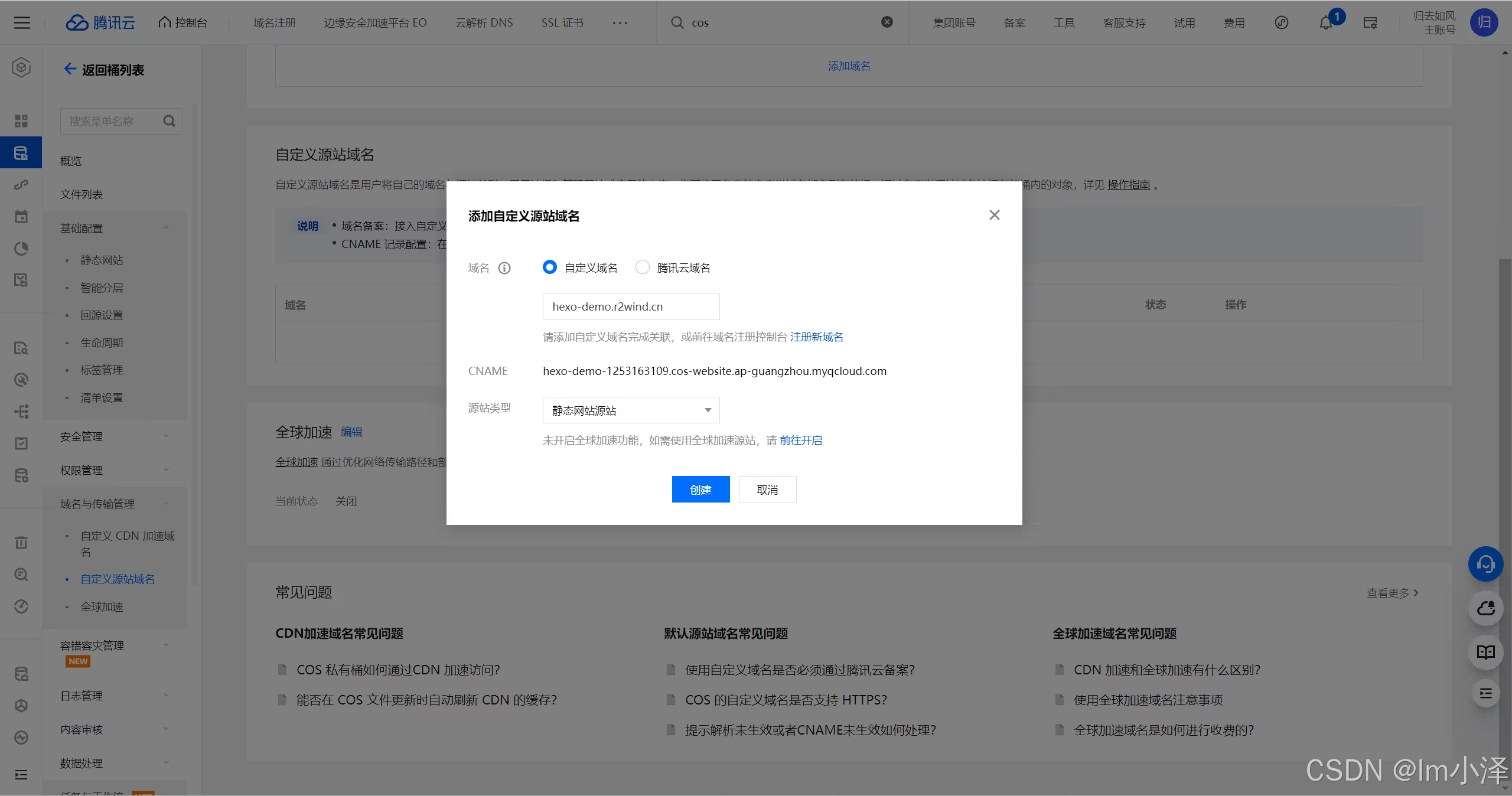This screenshot has height=796, width=1512.
Task: Open the documentation book icon
Action: pos(1485,652)
